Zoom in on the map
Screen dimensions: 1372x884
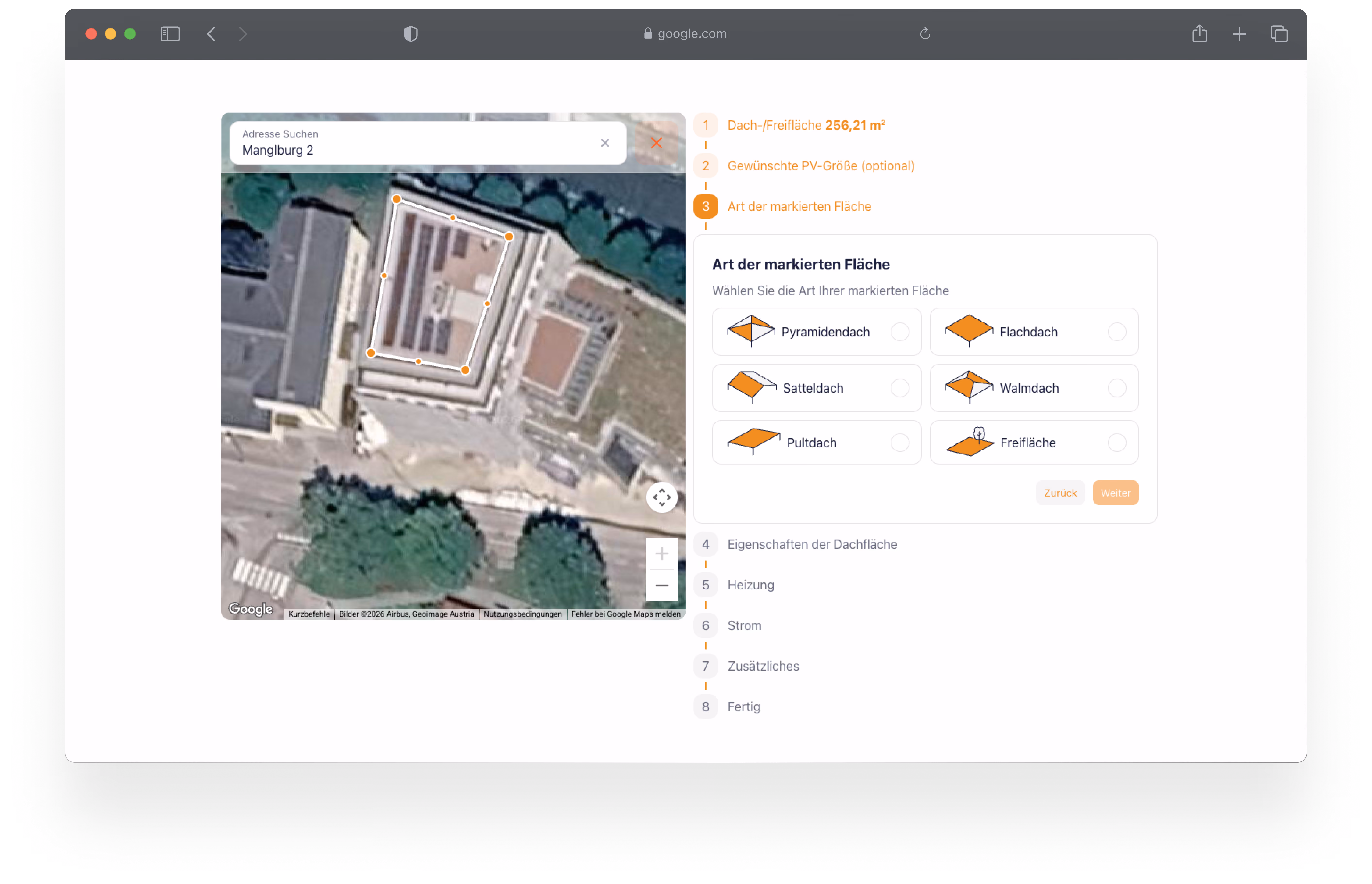(661, 553)
